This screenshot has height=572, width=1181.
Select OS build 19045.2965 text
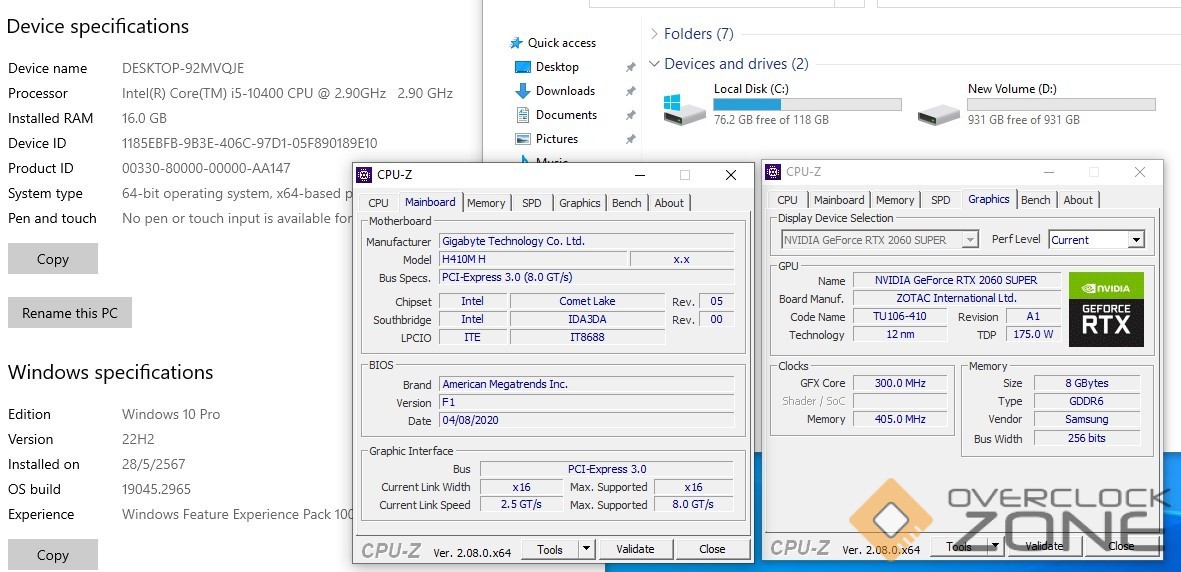tap(157, 489)
